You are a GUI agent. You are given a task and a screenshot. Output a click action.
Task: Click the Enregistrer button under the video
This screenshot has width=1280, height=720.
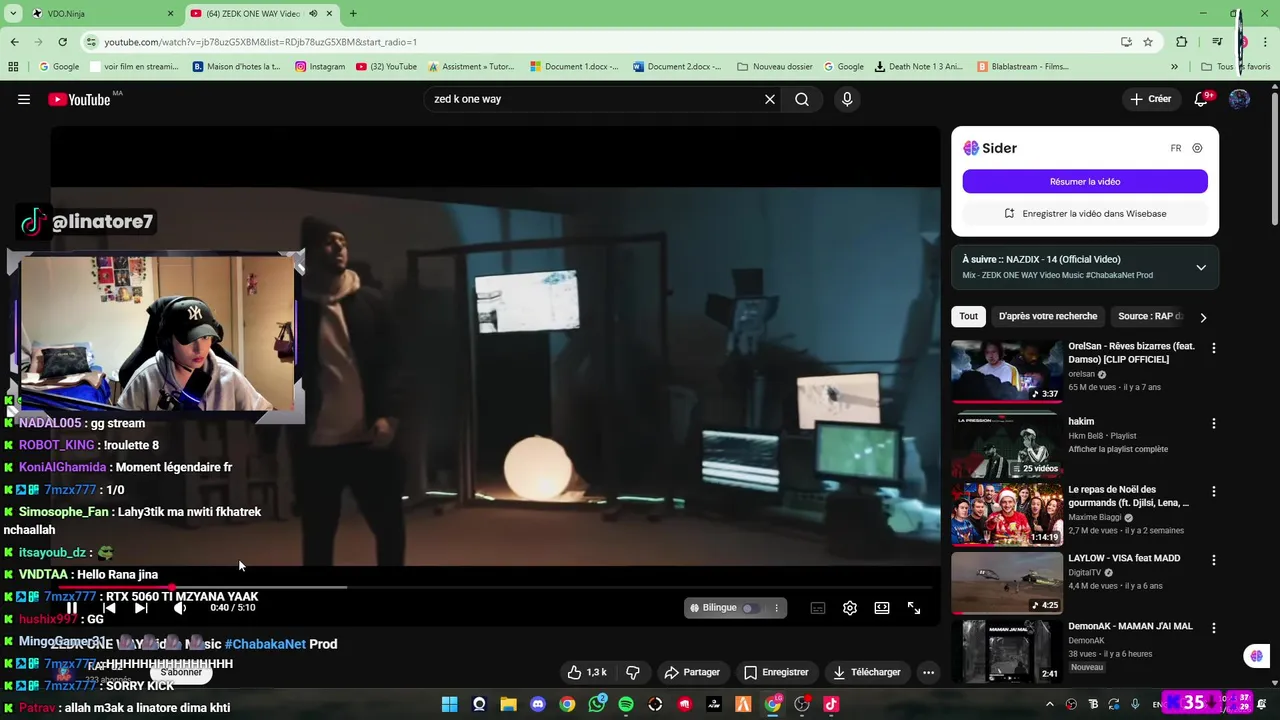[x=776, y=672]
